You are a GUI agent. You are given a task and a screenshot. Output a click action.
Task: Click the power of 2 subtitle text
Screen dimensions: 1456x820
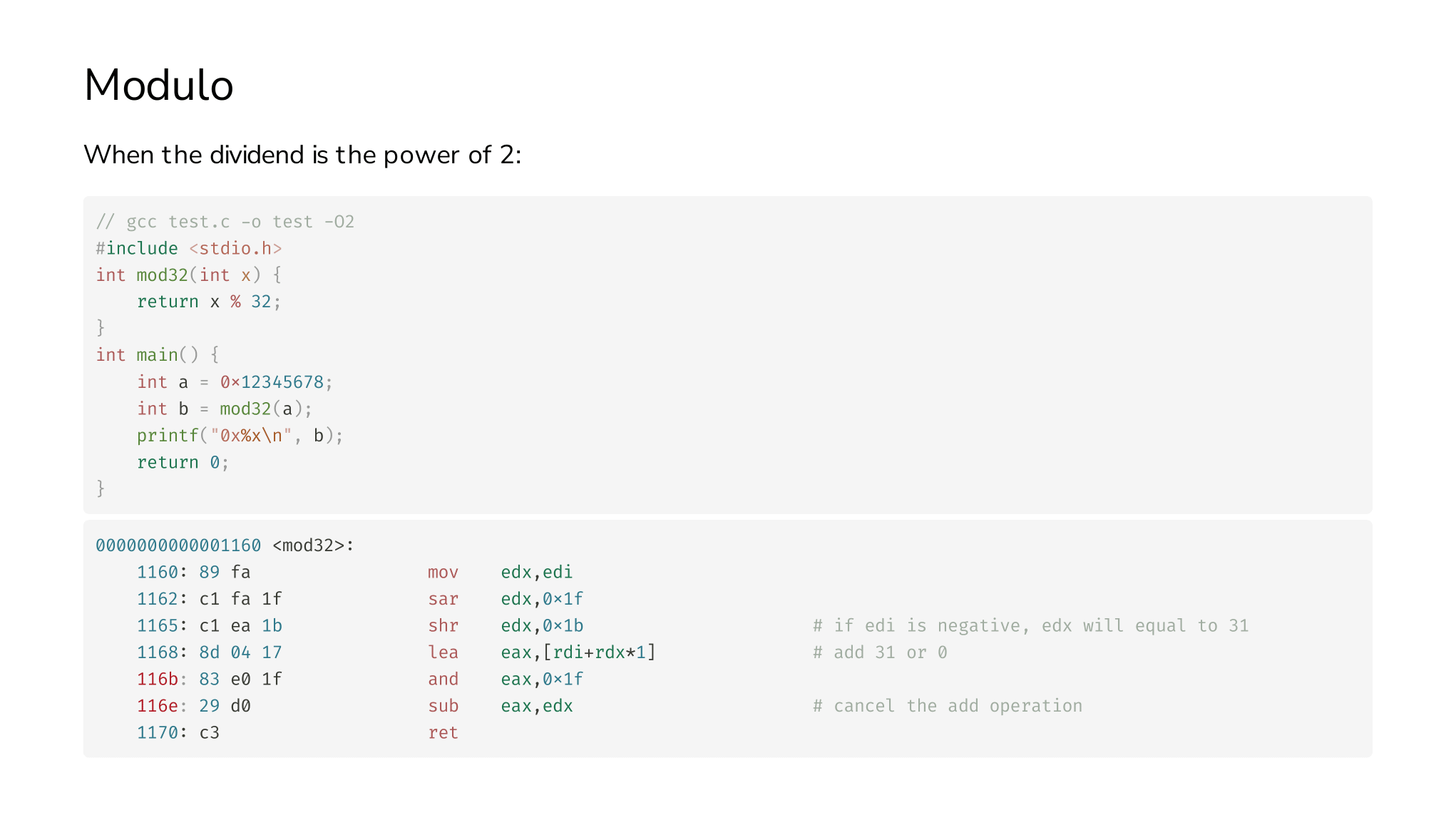302,155
